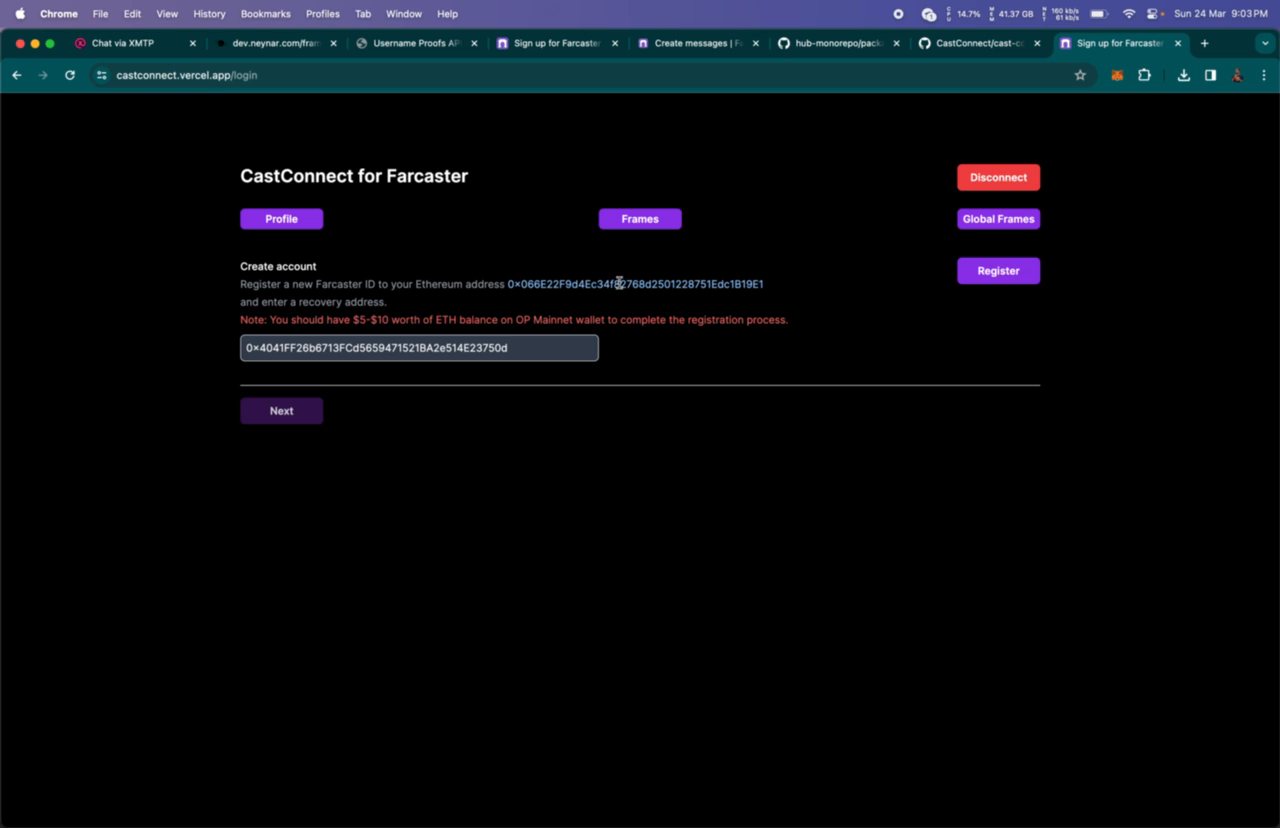
Task: Open site information icon in address bar
Action: click(x=101, y=75)
